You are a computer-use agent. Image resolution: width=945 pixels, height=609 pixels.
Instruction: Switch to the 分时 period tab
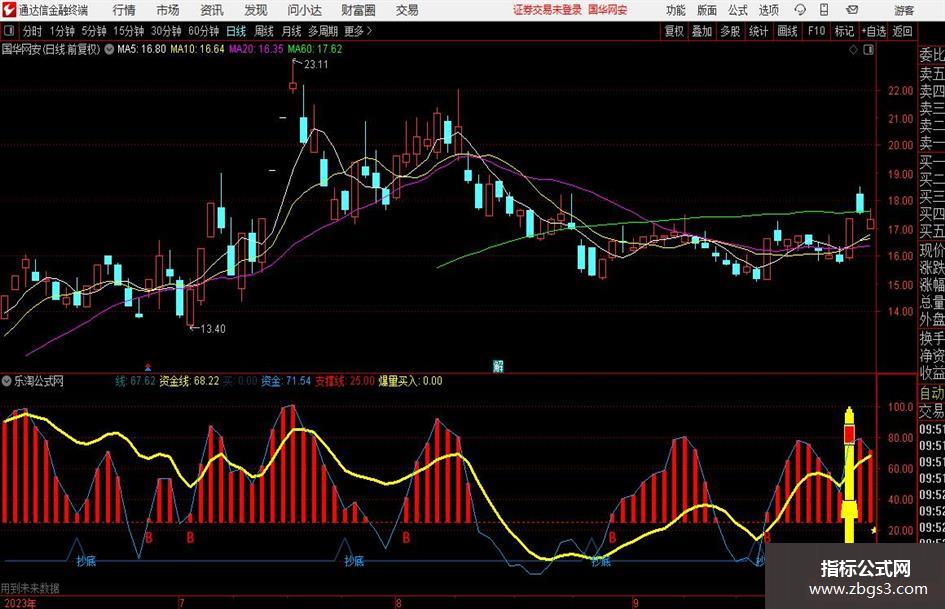point(33,31)
